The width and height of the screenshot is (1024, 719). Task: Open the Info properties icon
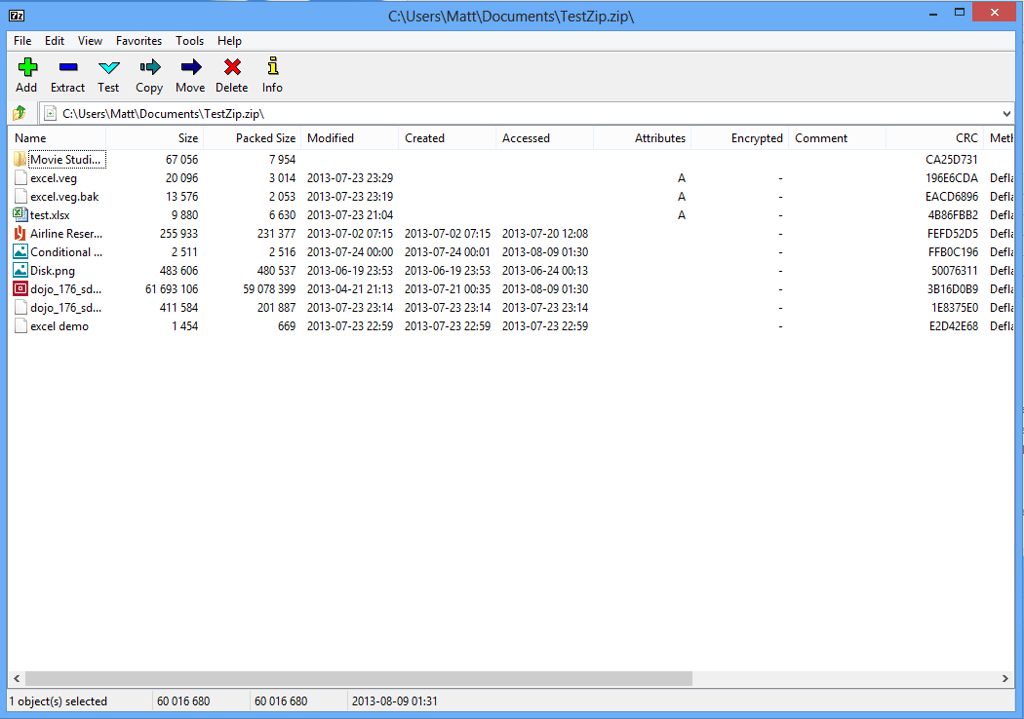point(273,66)
